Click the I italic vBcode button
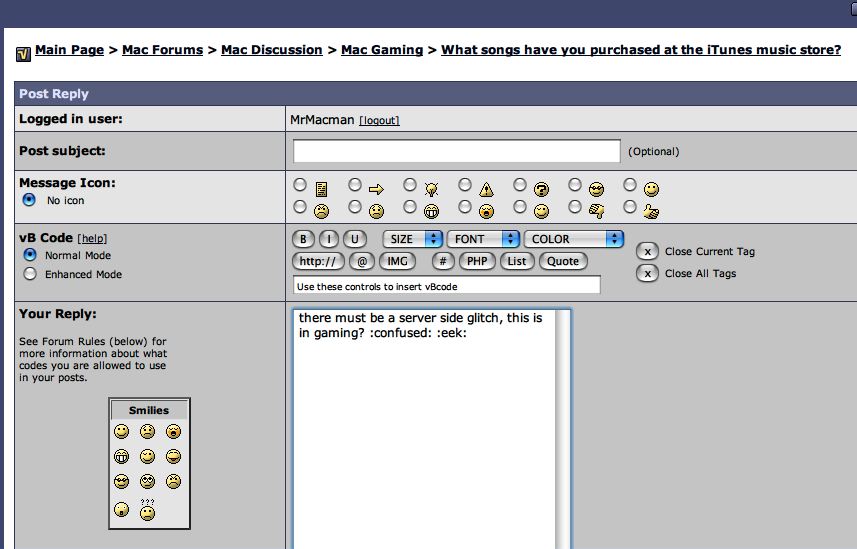 [x=328, y=239]
